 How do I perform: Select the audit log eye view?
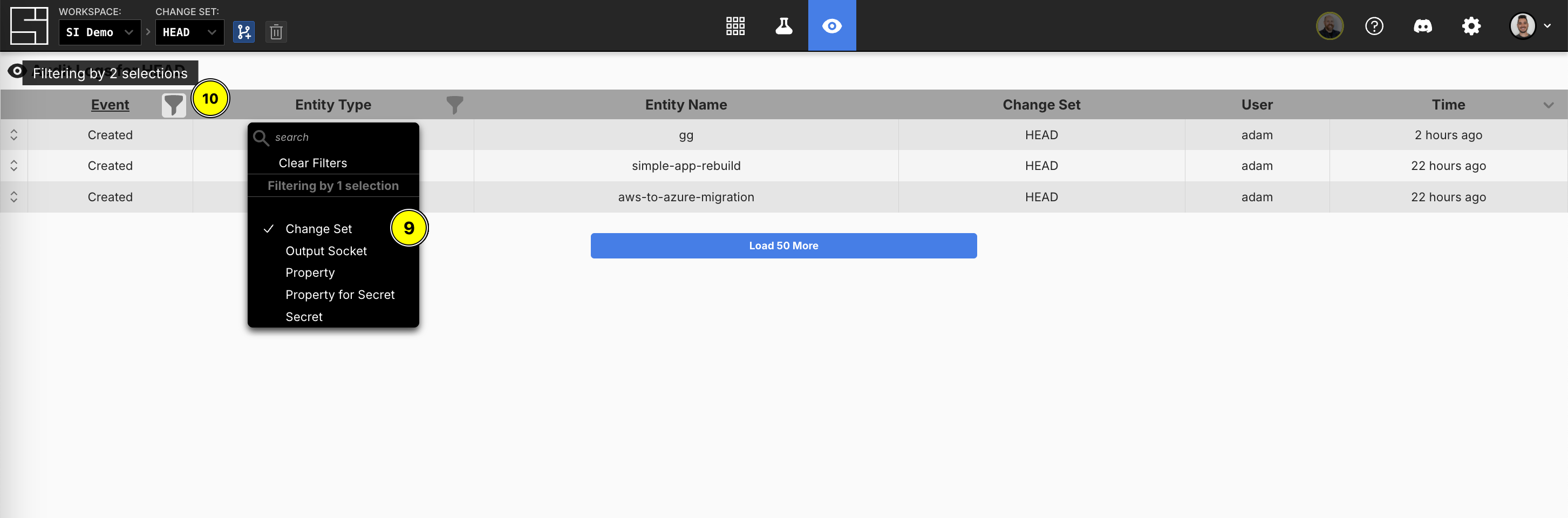[x=831, y=25]
